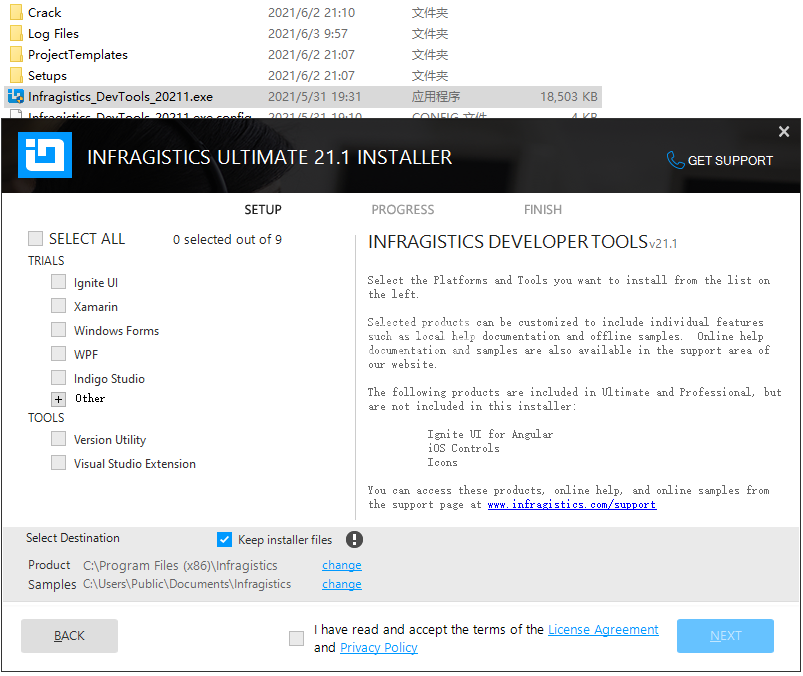Screen dimensions: 803x676
Task: Check the Visual Studio Extension checkbox
Action: point(58,463)
